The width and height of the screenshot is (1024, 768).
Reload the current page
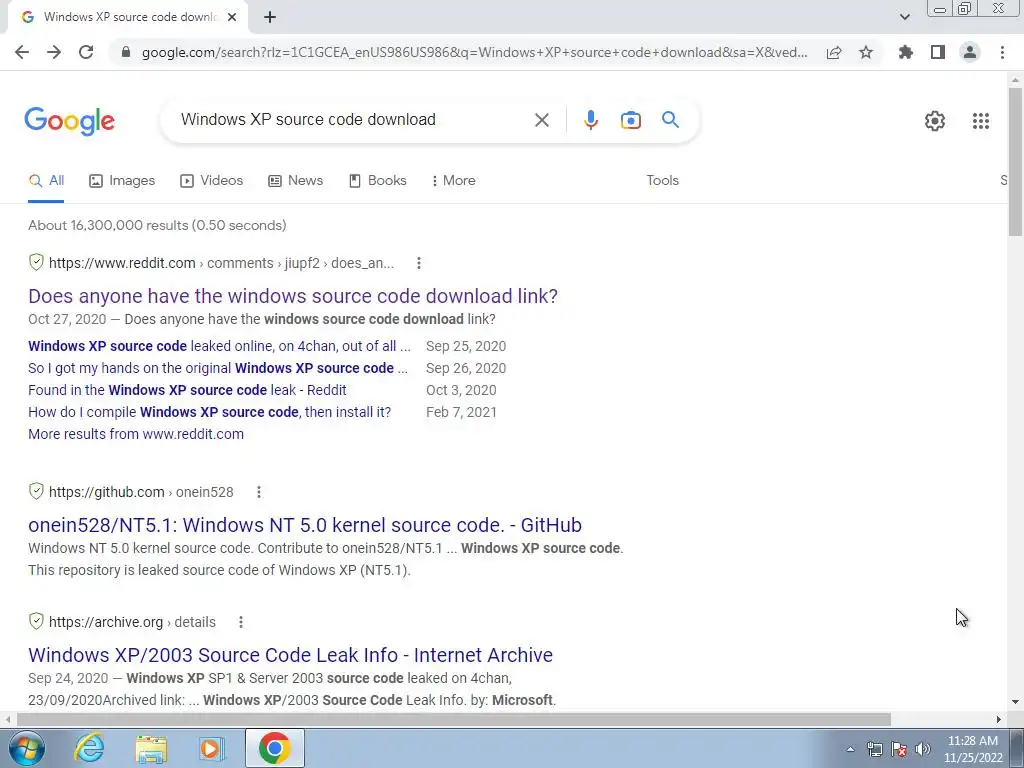(x=86, y=52)
